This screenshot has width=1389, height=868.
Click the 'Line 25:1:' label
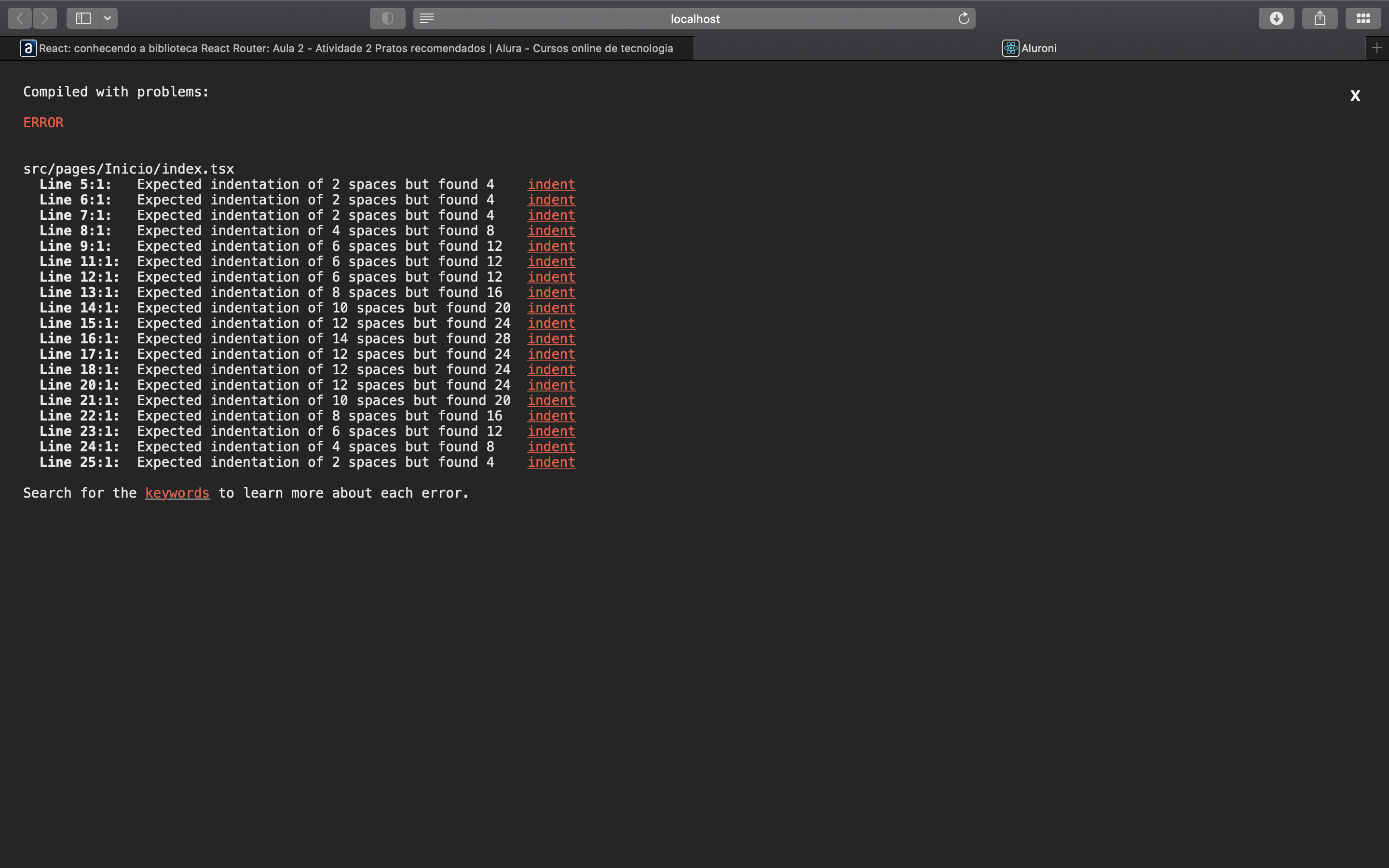coord(79,462)
